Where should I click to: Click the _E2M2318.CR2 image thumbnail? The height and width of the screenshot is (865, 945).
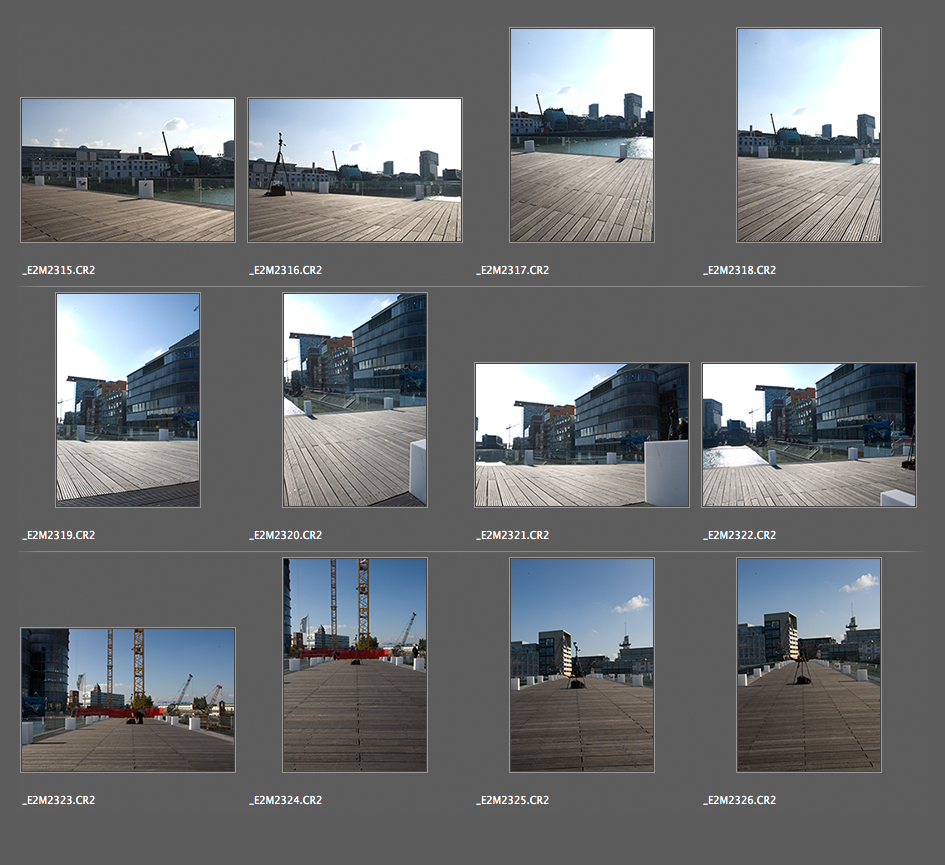click(808, 135)
